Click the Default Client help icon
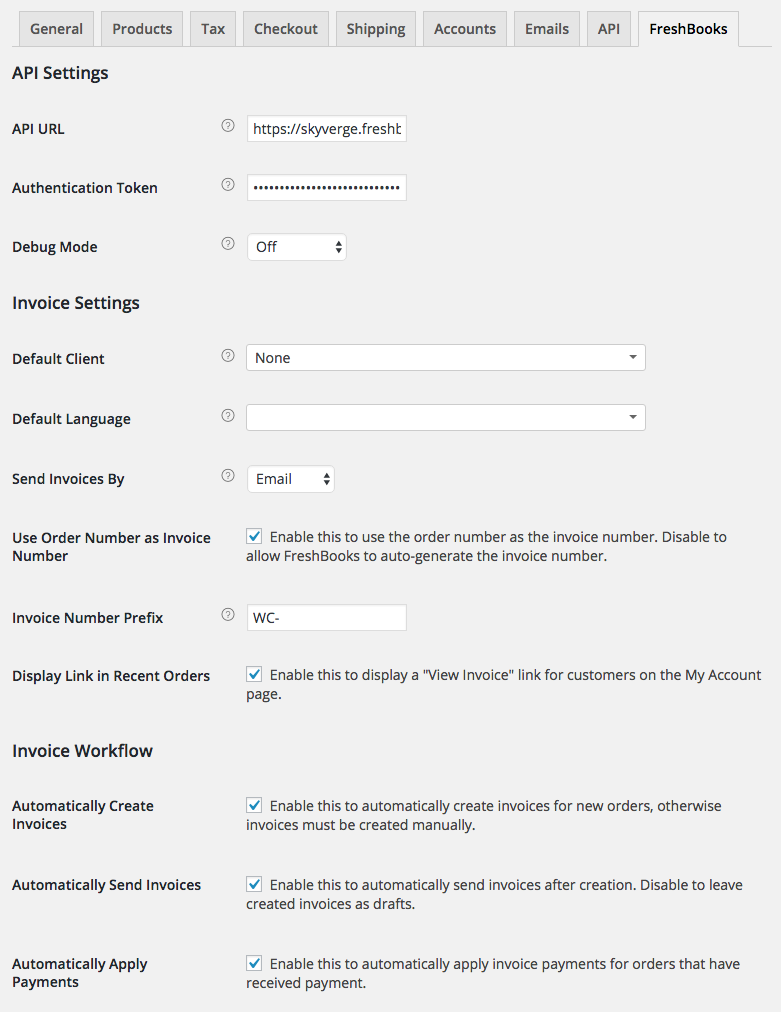The image size is (781, 1012). (228, 356)
